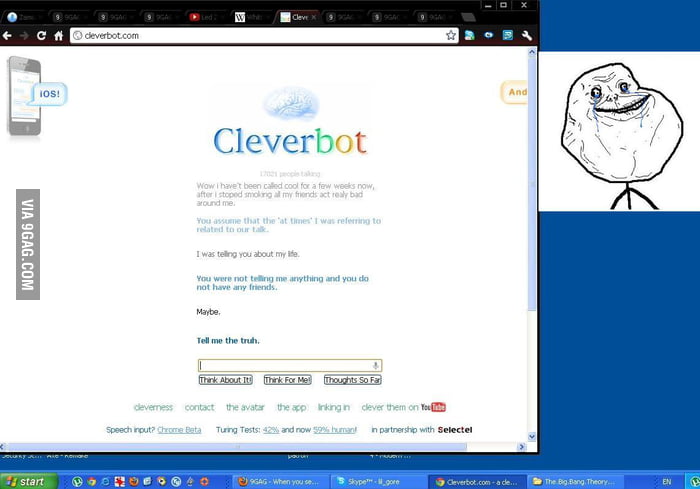
Task: Click the horizontal scrollbar right arrow
Action: pos(521,447)
